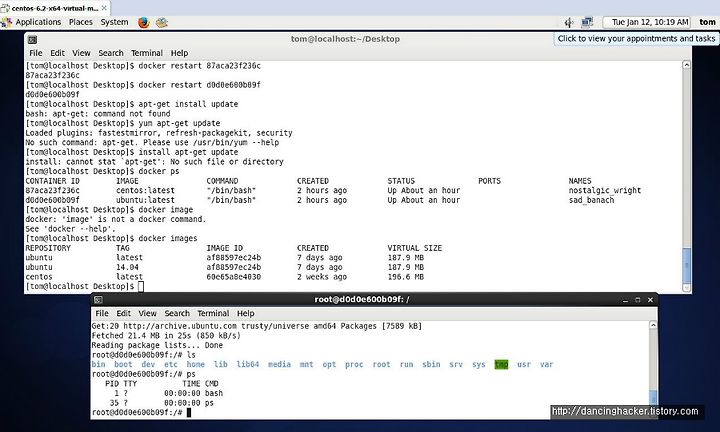Screen dimensions: 720x432
Task: Click the scrollbar thumb in root@d0d0e600b09f terminal
Action: (653, 398)
